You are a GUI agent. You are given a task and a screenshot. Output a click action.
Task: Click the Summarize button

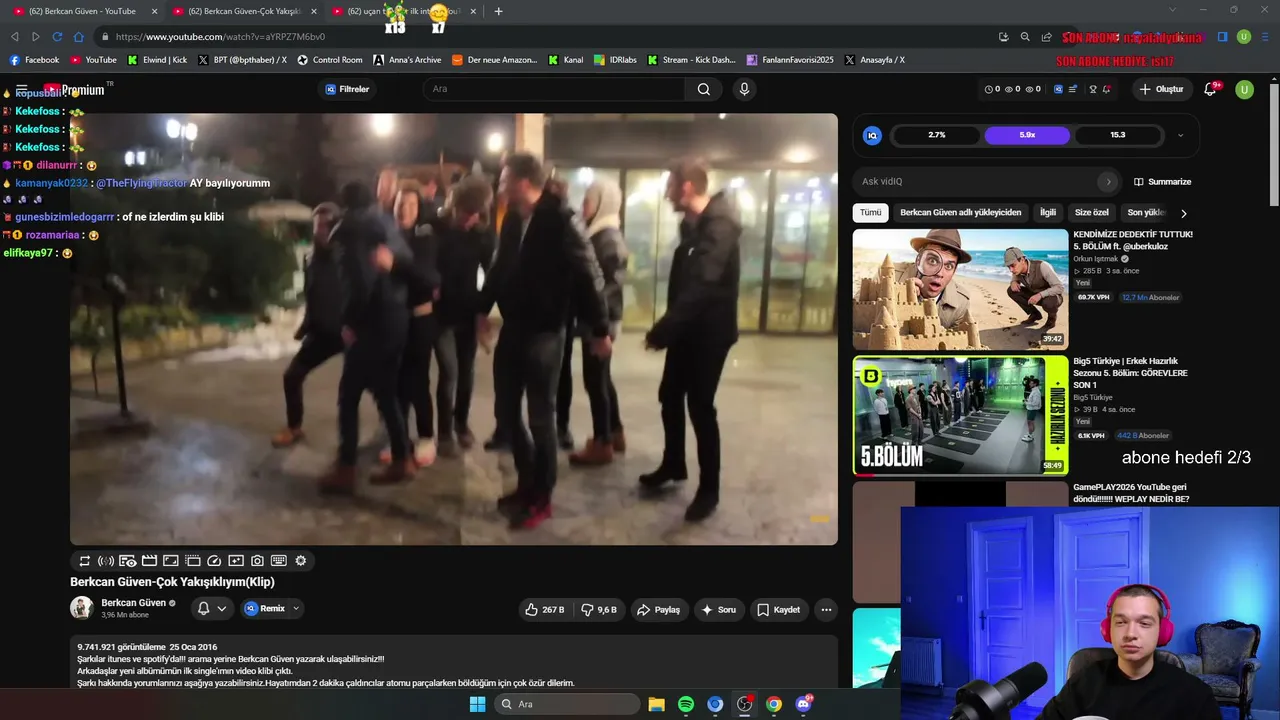(x=1163, y=182)
